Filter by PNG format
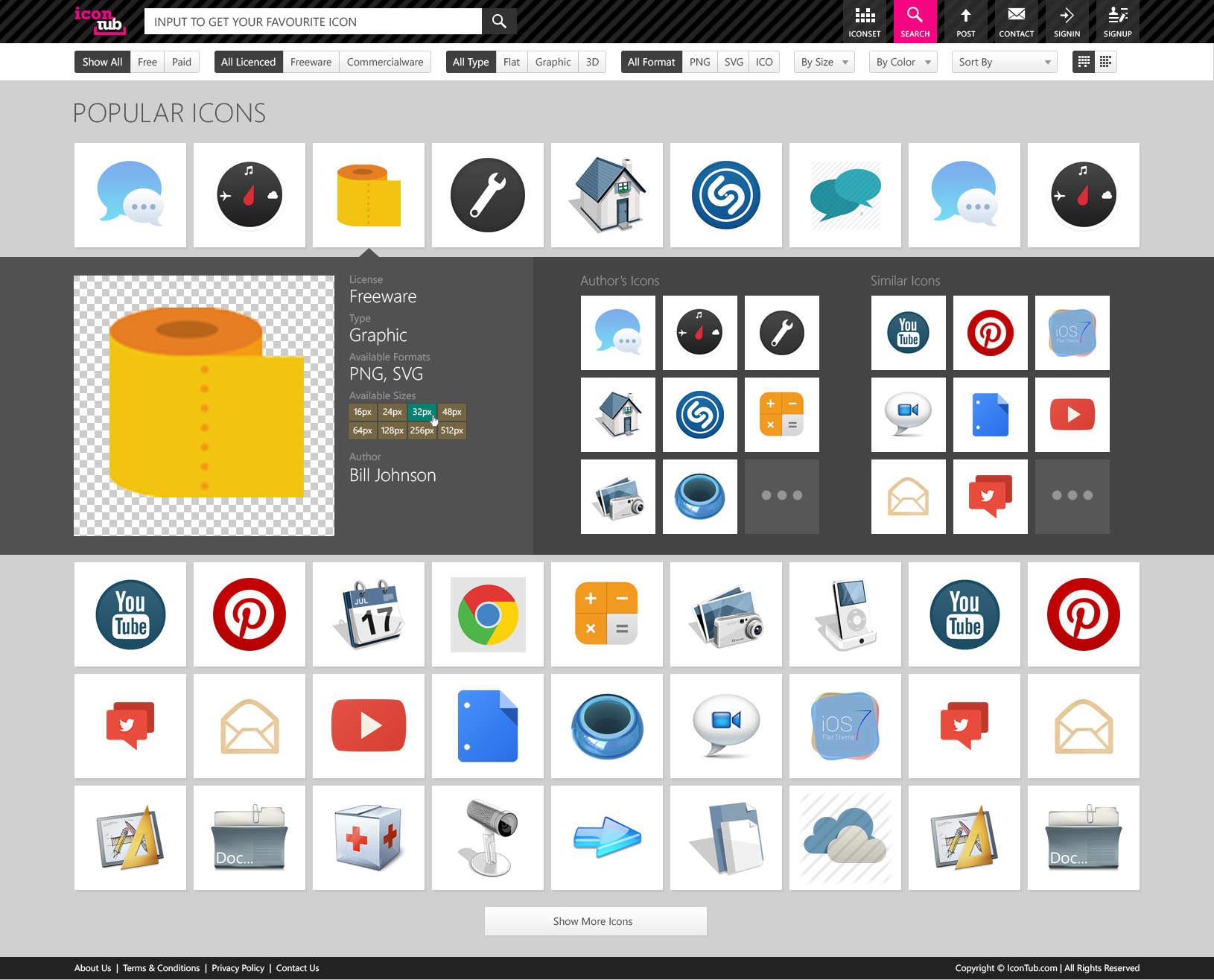The width and height of the screenshot is (1214, 980). (x=699, y=62)
